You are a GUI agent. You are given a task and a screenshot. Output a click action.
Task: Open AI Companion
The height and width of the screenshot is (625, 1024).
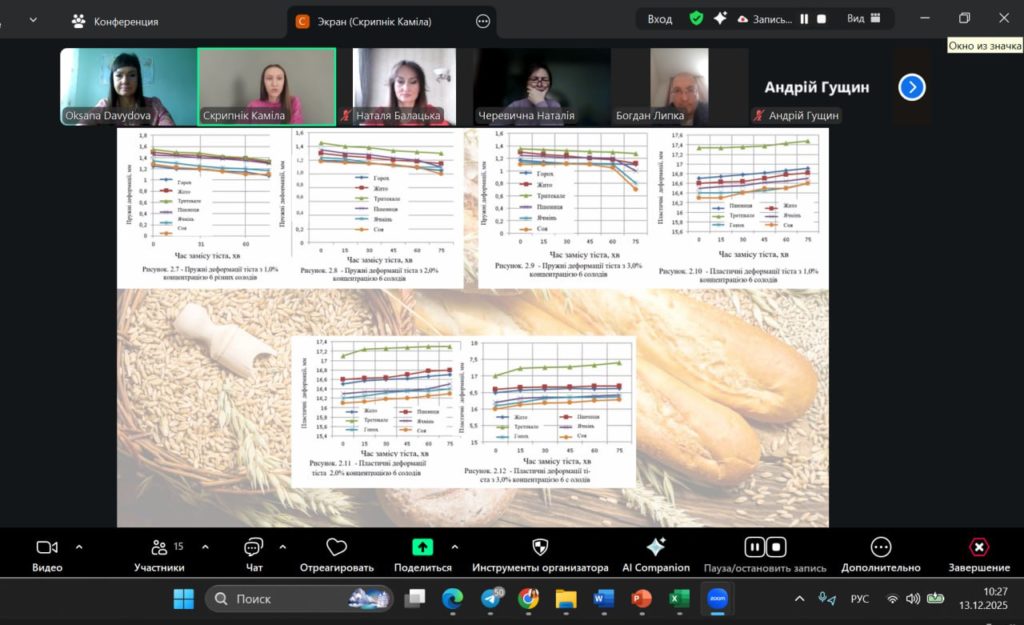(655, 548)
